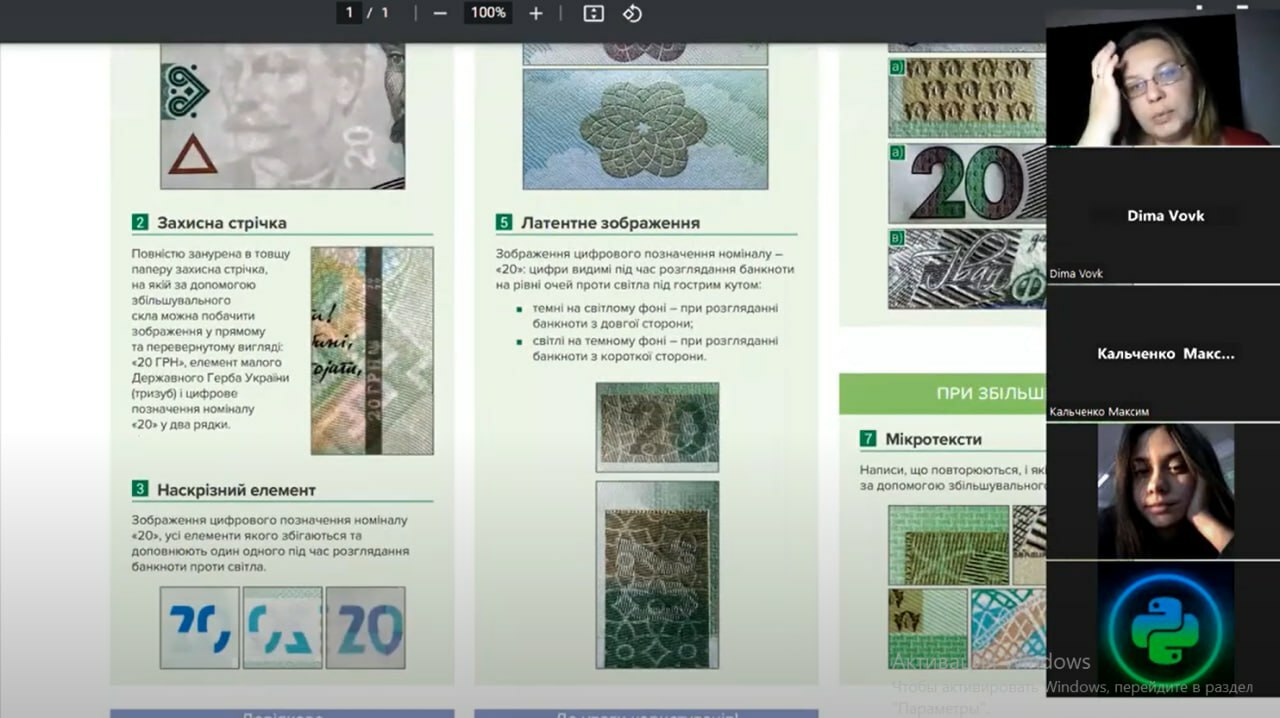Click the security thread image
The image size is (1280, 718).
coord(372,350)
